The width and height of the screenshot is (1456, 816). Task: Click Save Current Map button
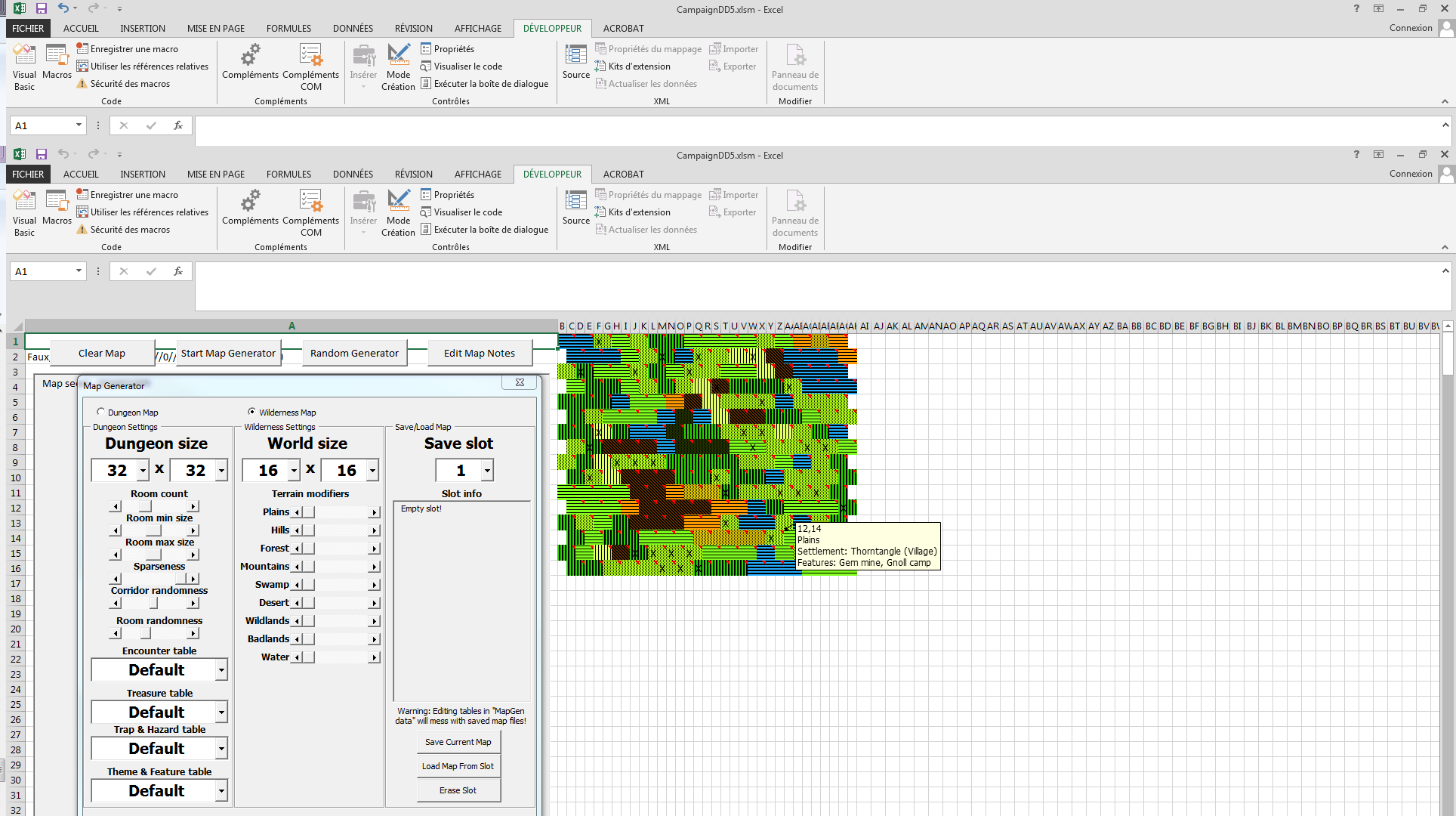458,742
